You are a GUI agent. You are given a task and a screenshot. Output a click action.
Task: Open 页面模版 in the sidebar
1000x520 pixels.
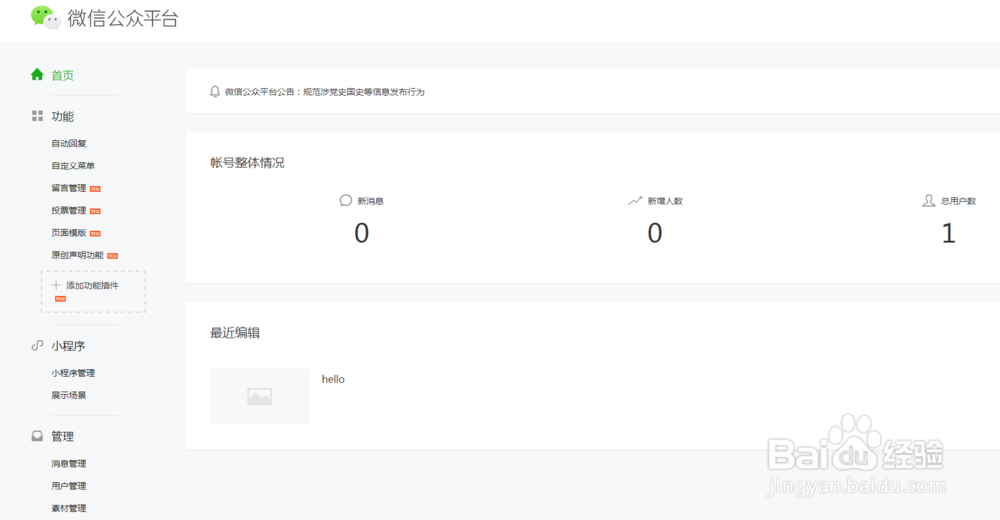(x=69, y=233)
